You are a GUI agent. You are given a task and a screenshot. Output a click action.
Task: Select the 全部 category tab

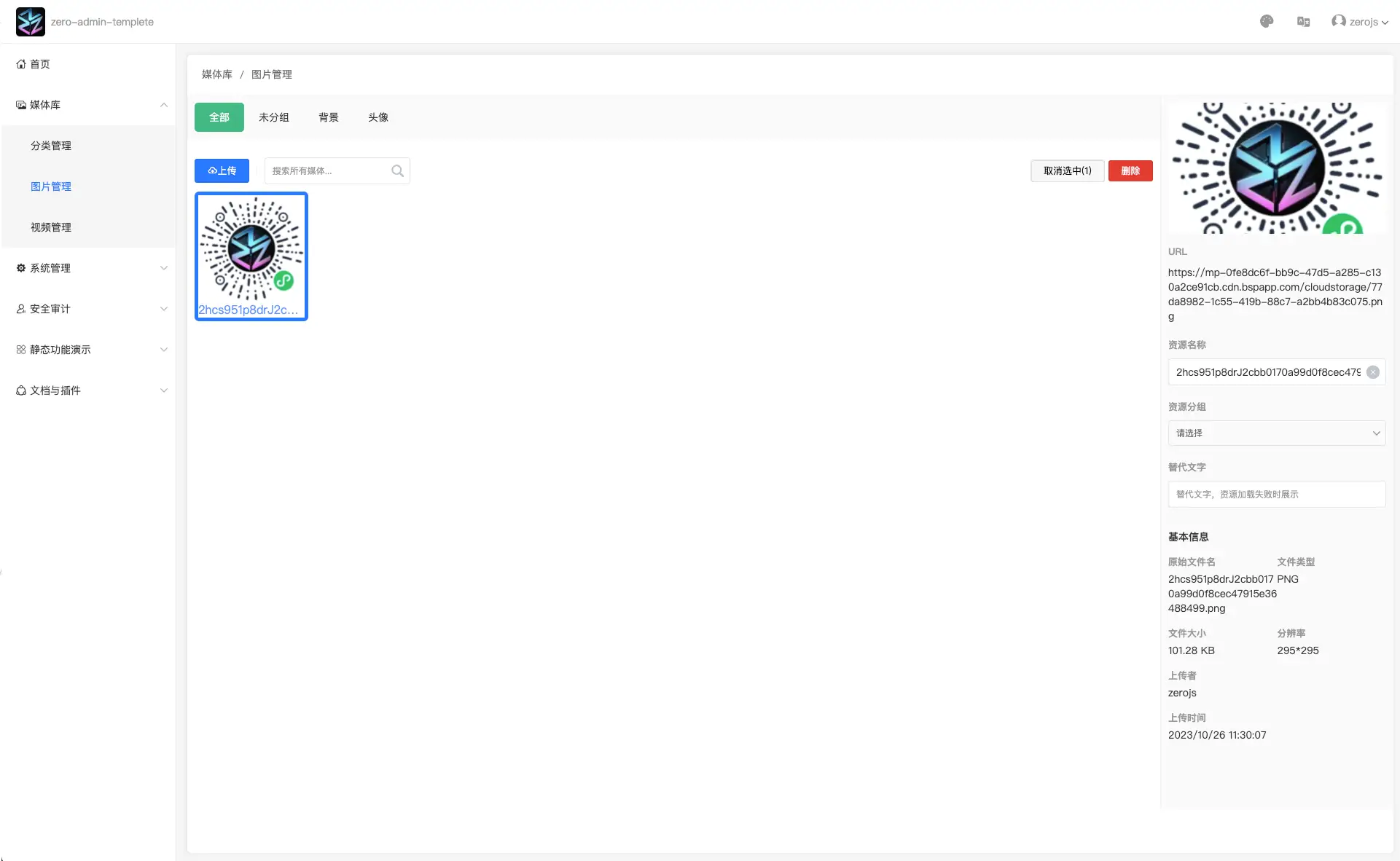[219, 117]
